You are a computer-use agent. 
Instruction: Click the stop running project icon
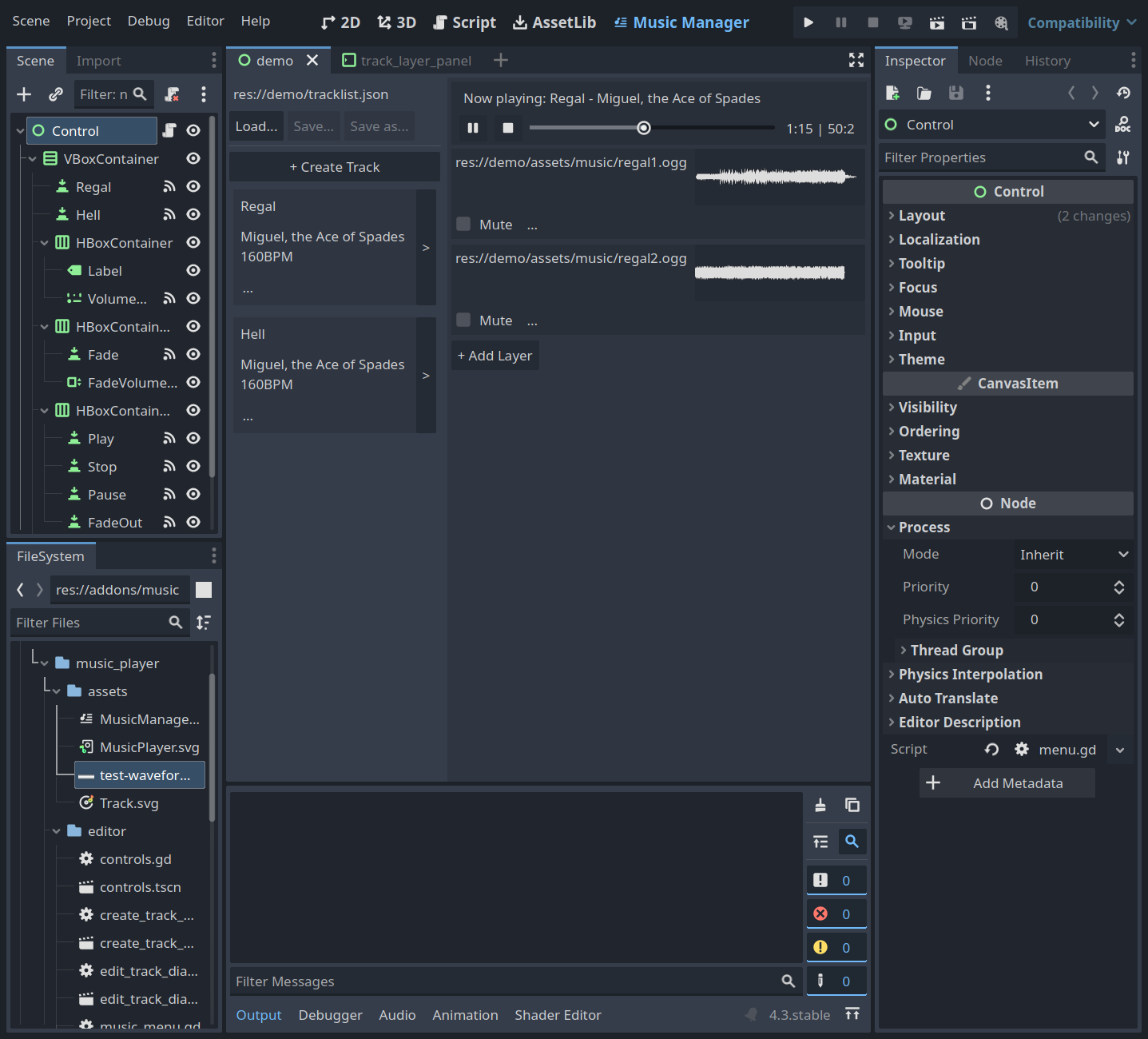click(x=872, y=22)
